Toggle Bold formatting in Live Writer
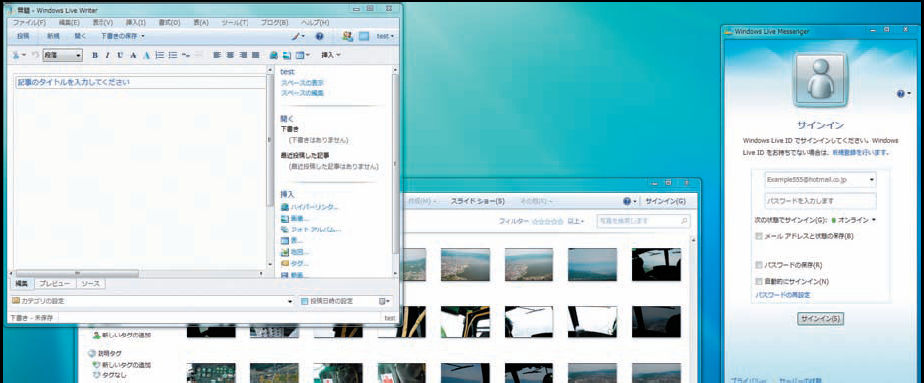This screenshot has height=383, width=924. coord(95,55)
